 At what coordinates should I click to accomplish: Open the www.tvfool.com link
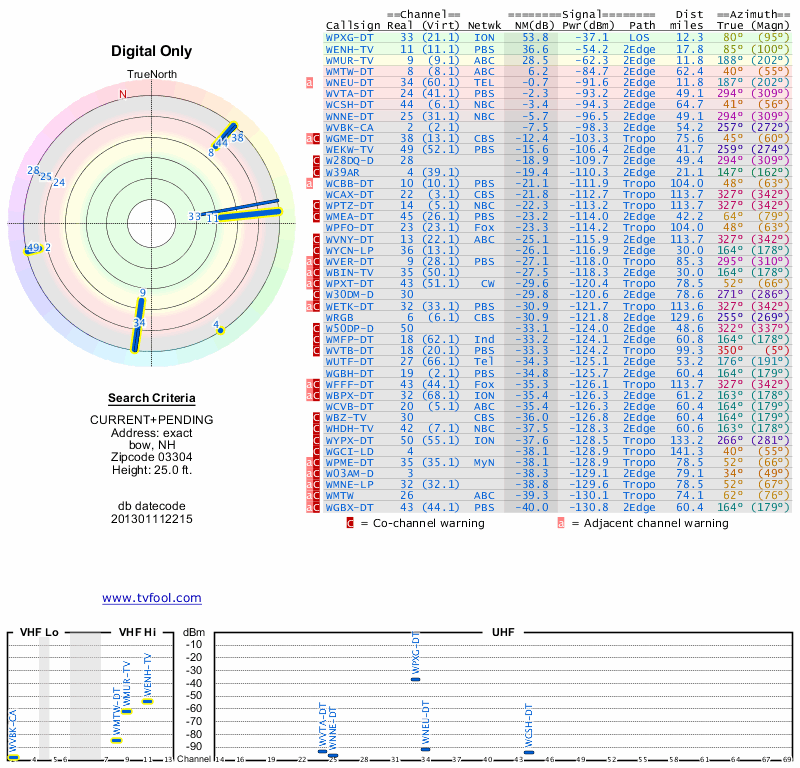tap(151, 598)
